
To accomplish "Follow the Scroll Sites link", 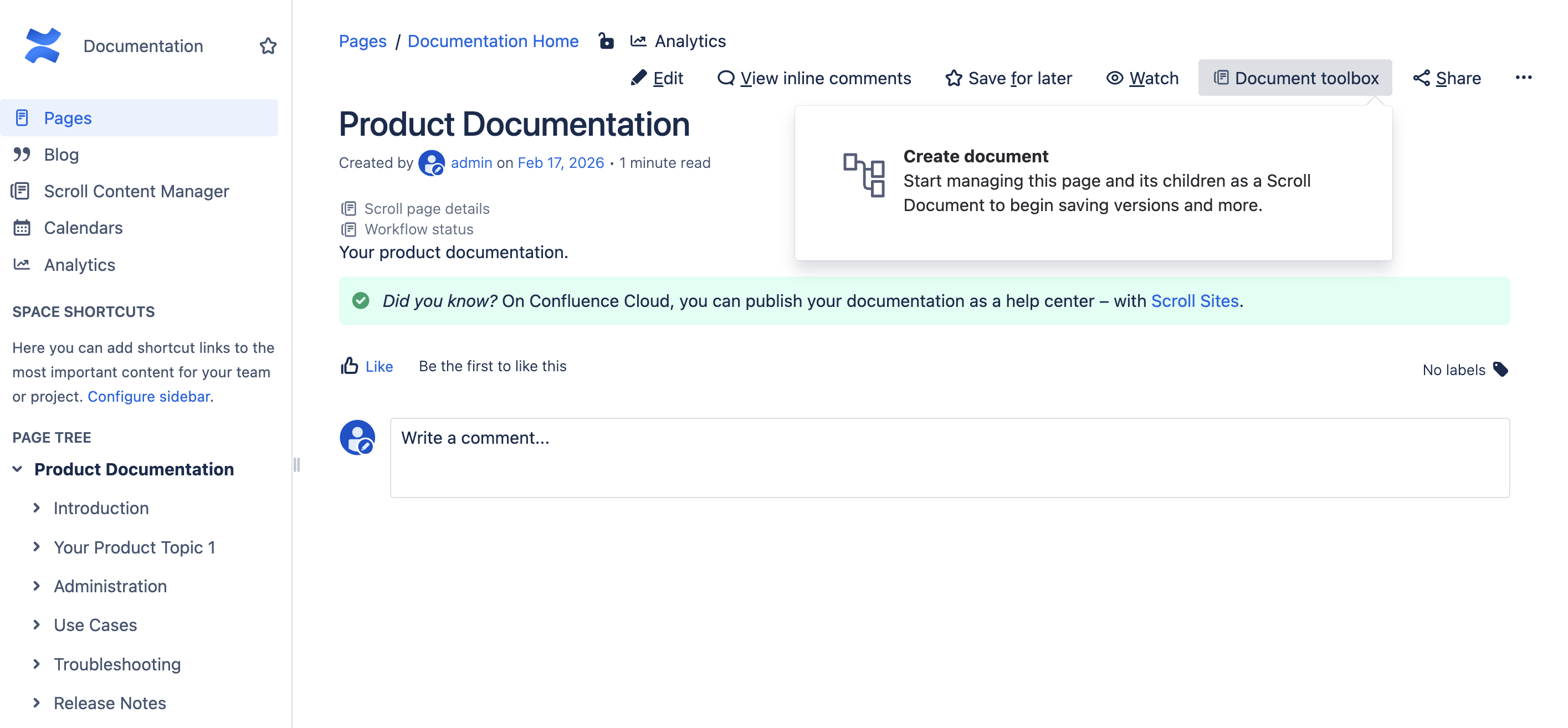I will 1193,300.
